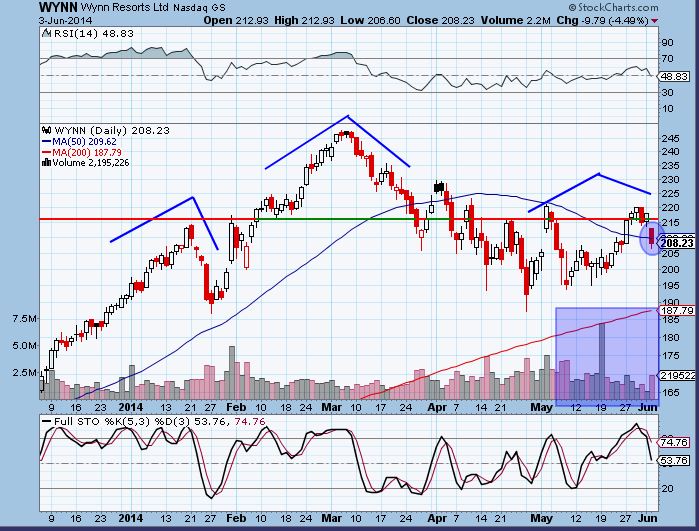Click the StockCharts.com copyright text
The height and width of the screenshot is (531, 699).
[x=614, y=8]
